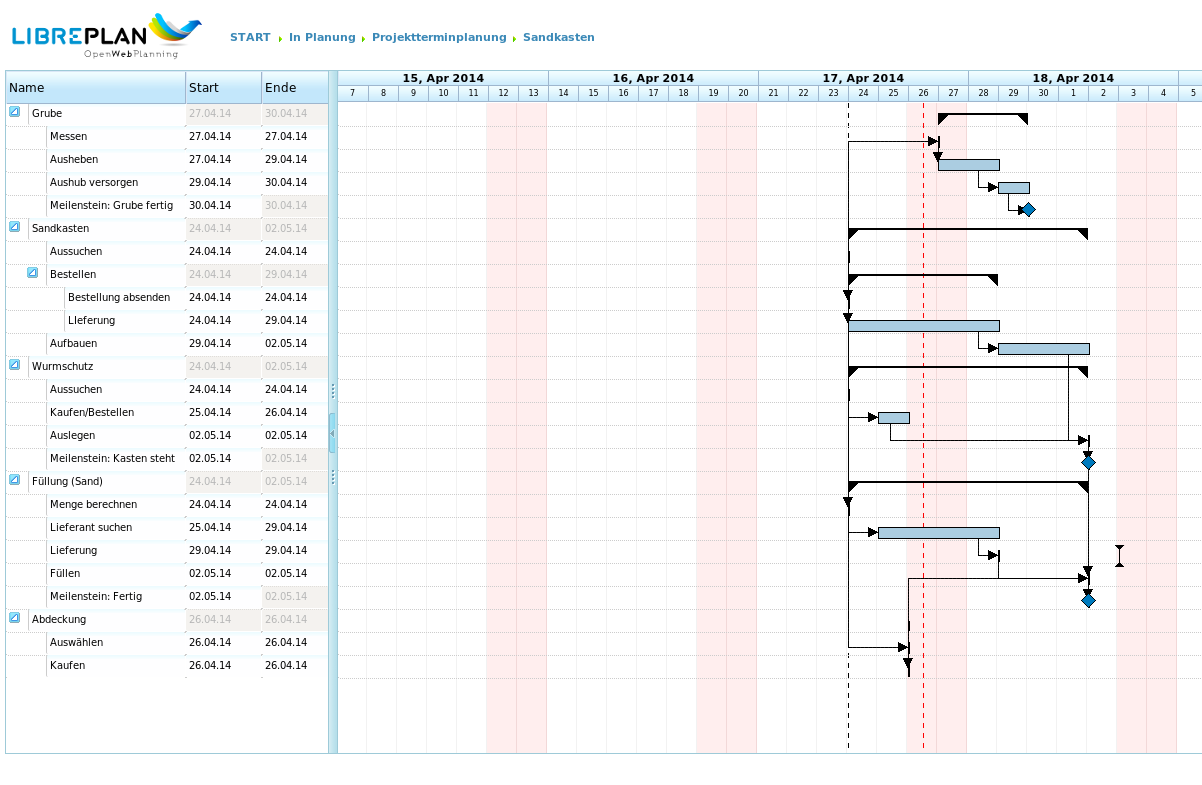This screenshot has height=785, width=1202.
Task: Click the Ausheben task bar in Gantt
Action: [968, 165]
